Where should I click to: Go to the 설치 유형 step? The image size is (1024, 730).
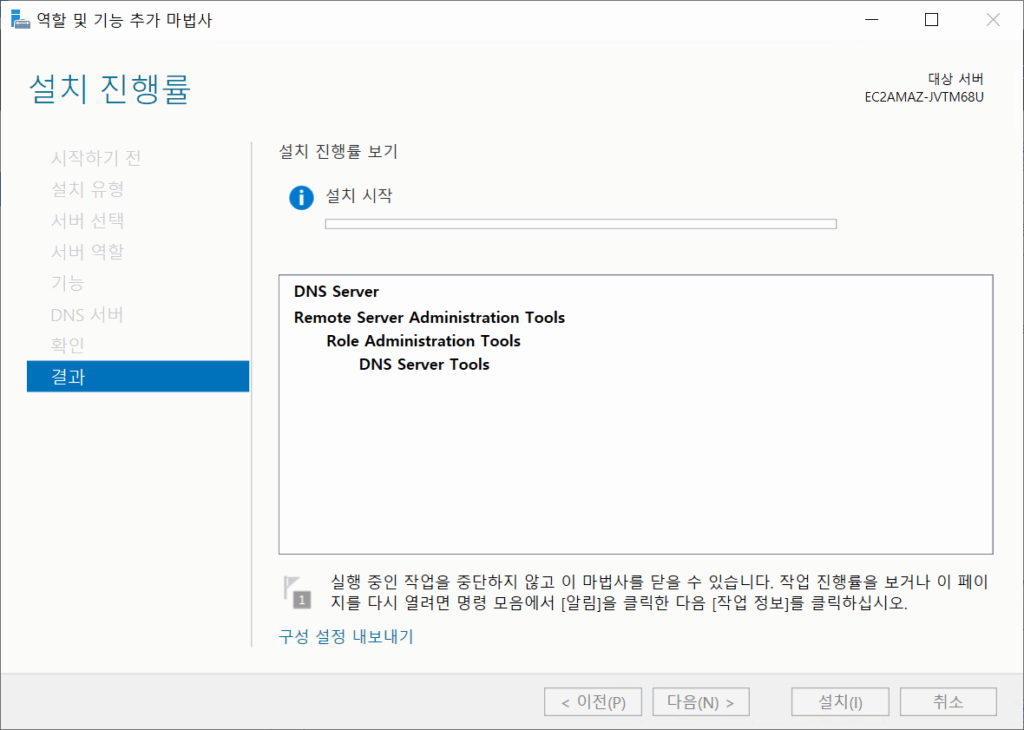(x=88, y=189)
